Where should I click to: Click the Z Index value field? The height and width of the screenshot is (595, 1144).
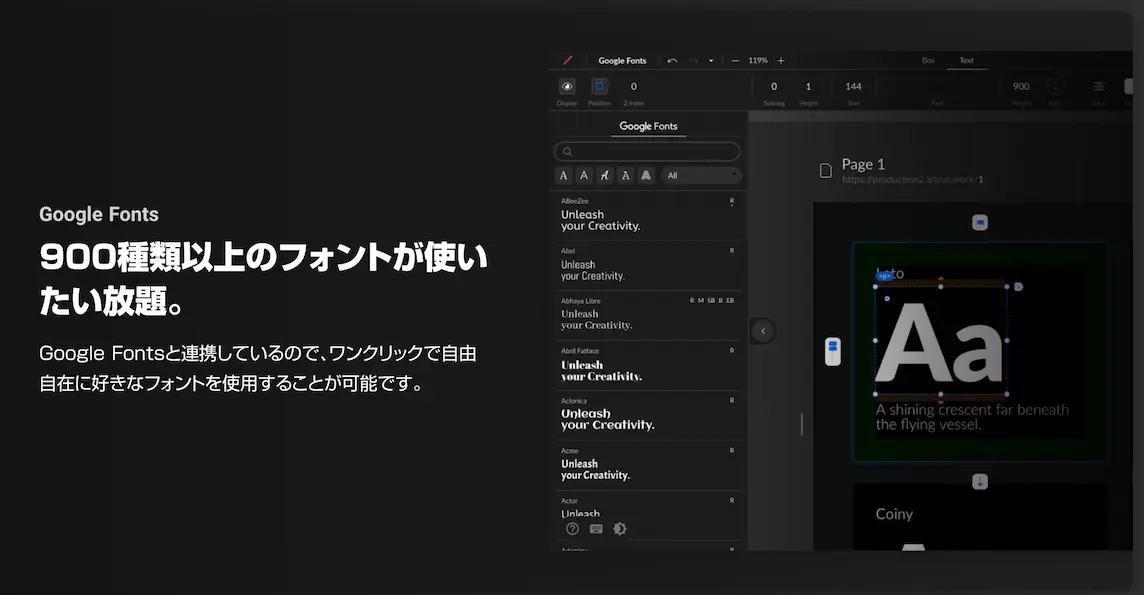[633, 87]
